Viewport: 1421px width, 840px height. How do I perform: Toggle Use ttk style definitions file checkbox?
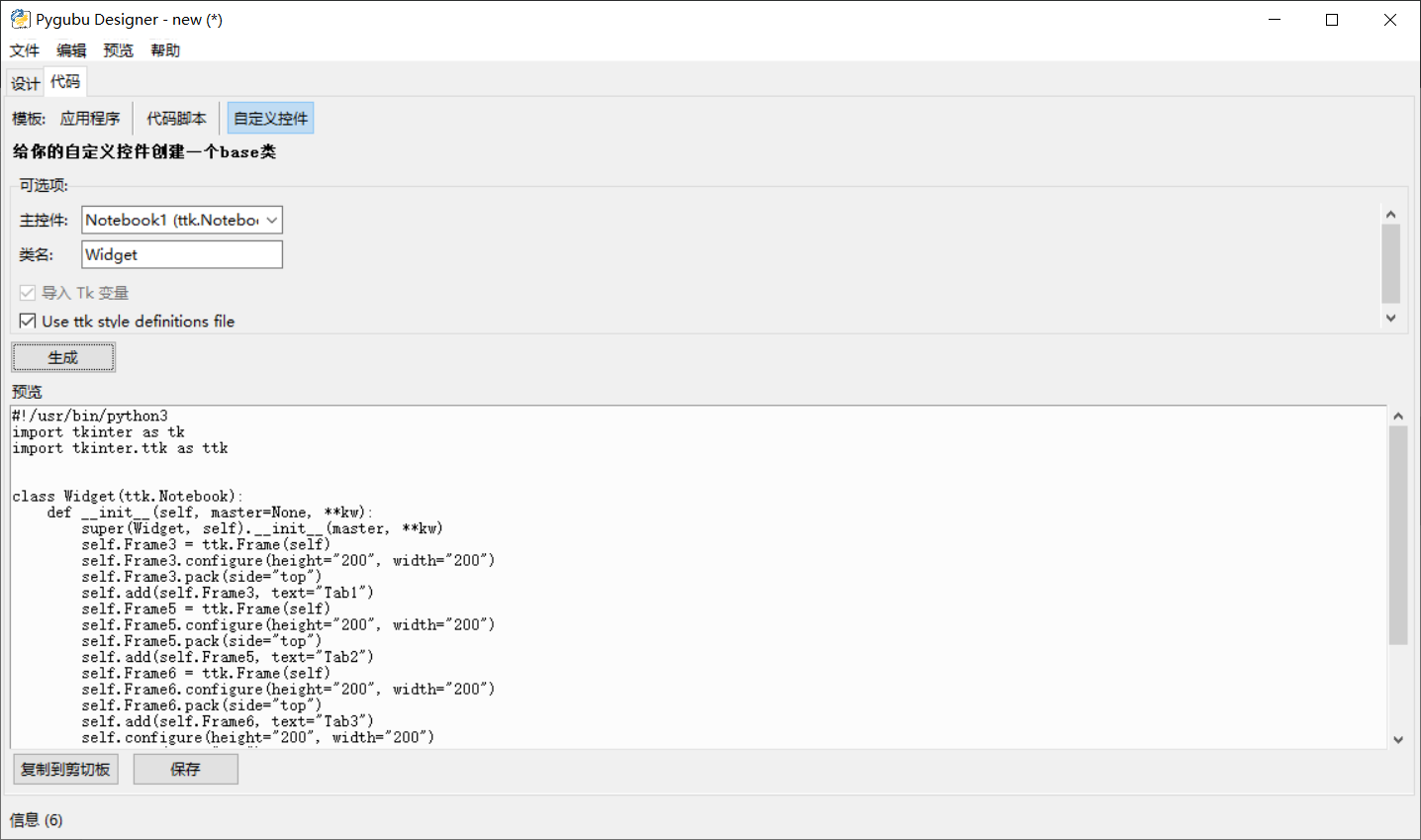(x=28, y=321)
